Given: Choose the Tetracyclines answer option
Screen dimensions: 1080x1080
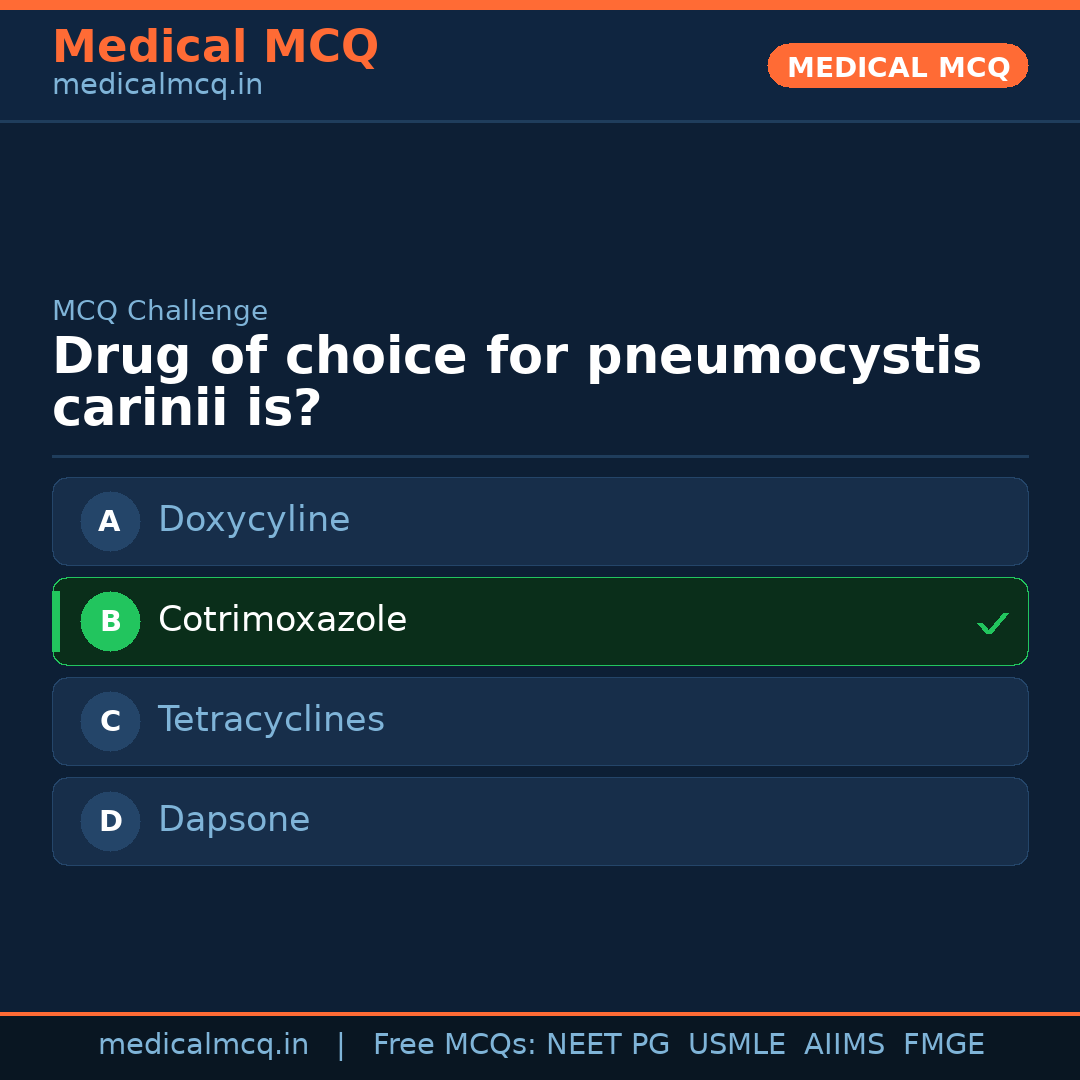Looking at the screenshot, I should (540, 721).
